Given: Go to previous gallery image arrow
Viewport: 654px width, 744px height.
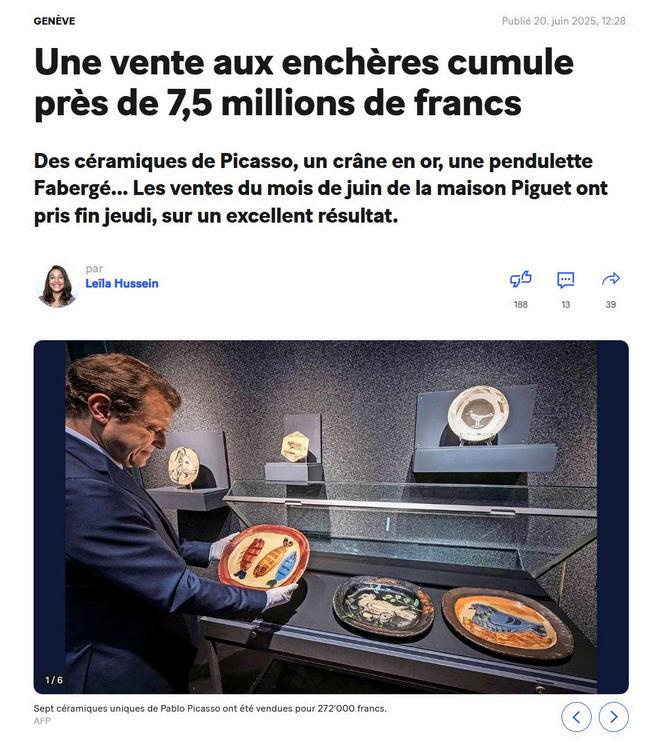Looking at the screenshot, I should [576, 716].
